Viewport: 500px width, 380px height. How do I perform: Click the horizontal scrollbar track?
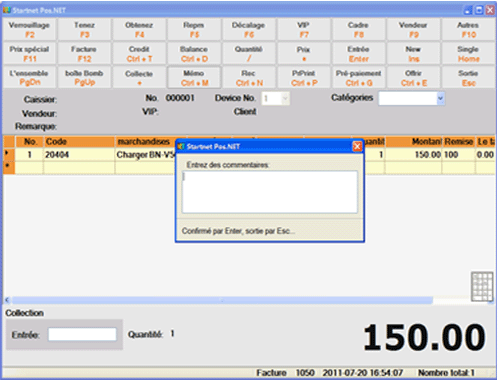(222, 300)
